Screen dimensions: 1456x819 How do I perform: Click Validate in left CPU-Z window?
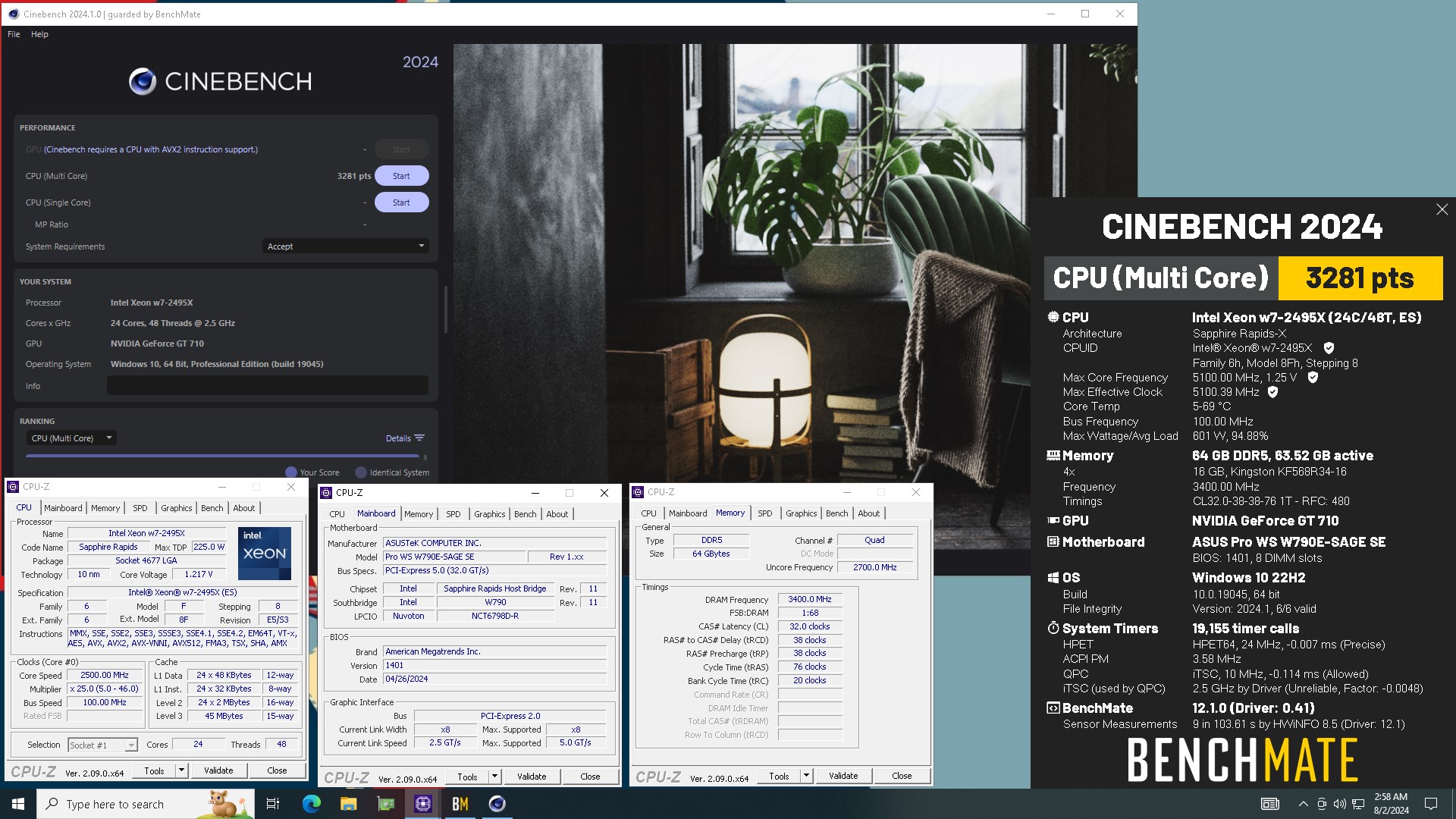218,770
